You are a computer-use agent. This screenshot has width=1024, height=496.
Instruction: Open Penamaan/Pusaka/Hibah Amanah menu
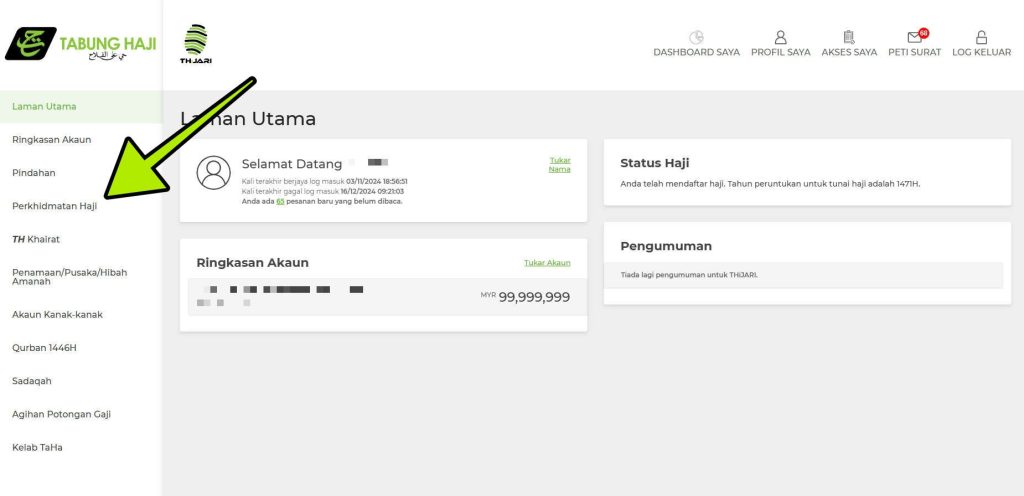[69, 277]
